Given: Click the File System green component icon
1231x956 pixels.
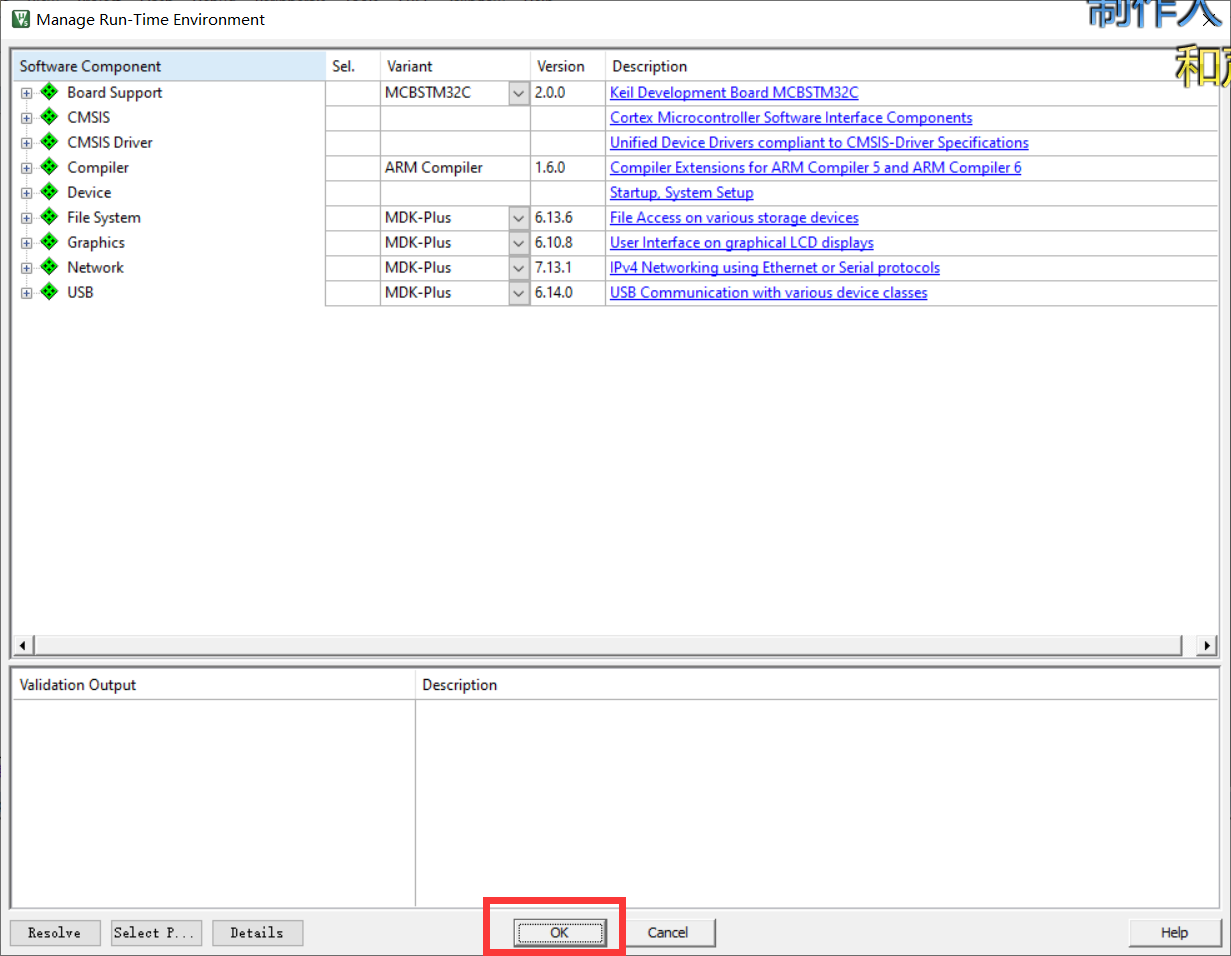Looking at the screenshot, I should coord(49,217).
